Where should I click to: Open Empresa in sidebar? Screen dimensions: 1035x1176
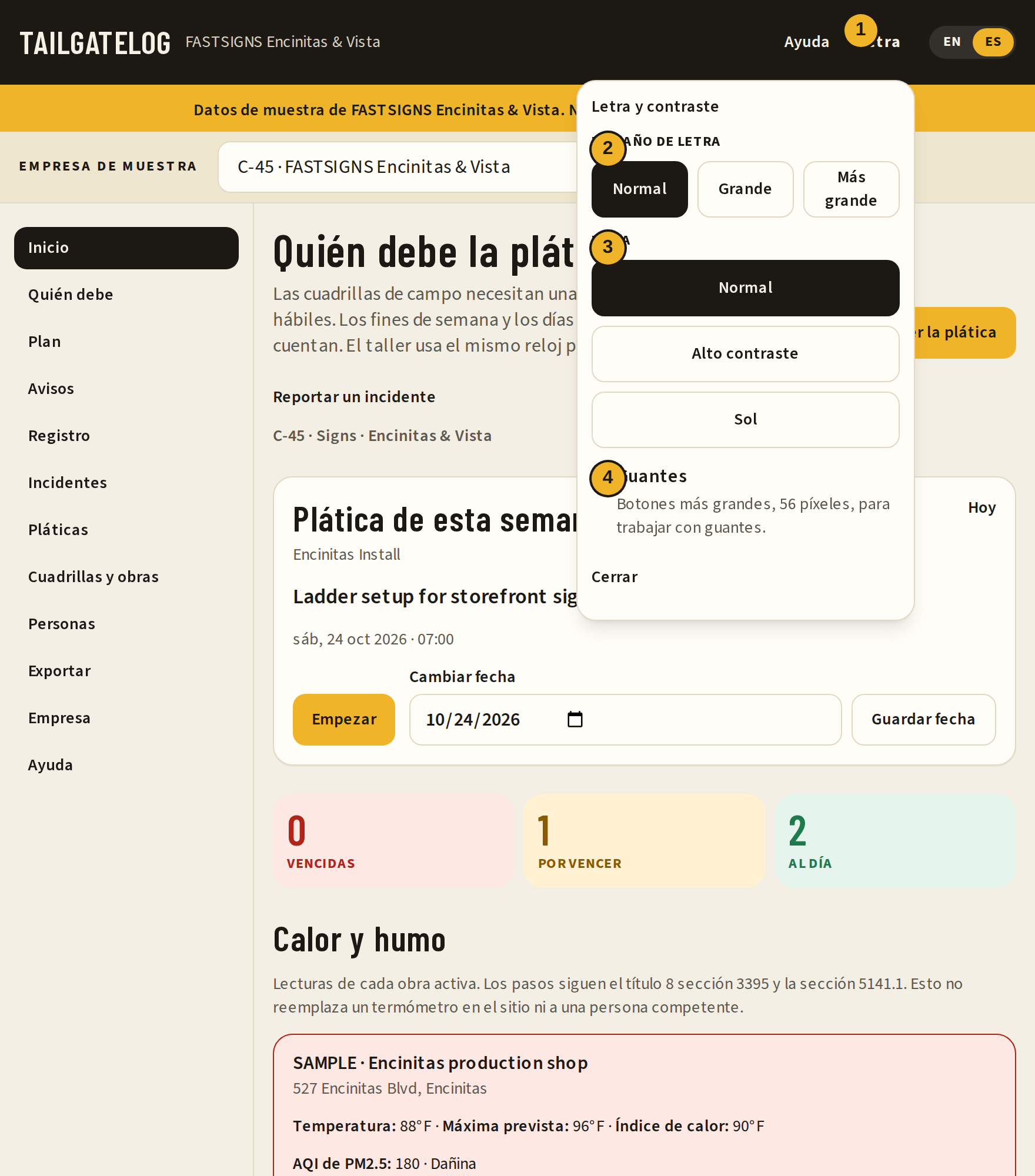[x=126, y=718]
